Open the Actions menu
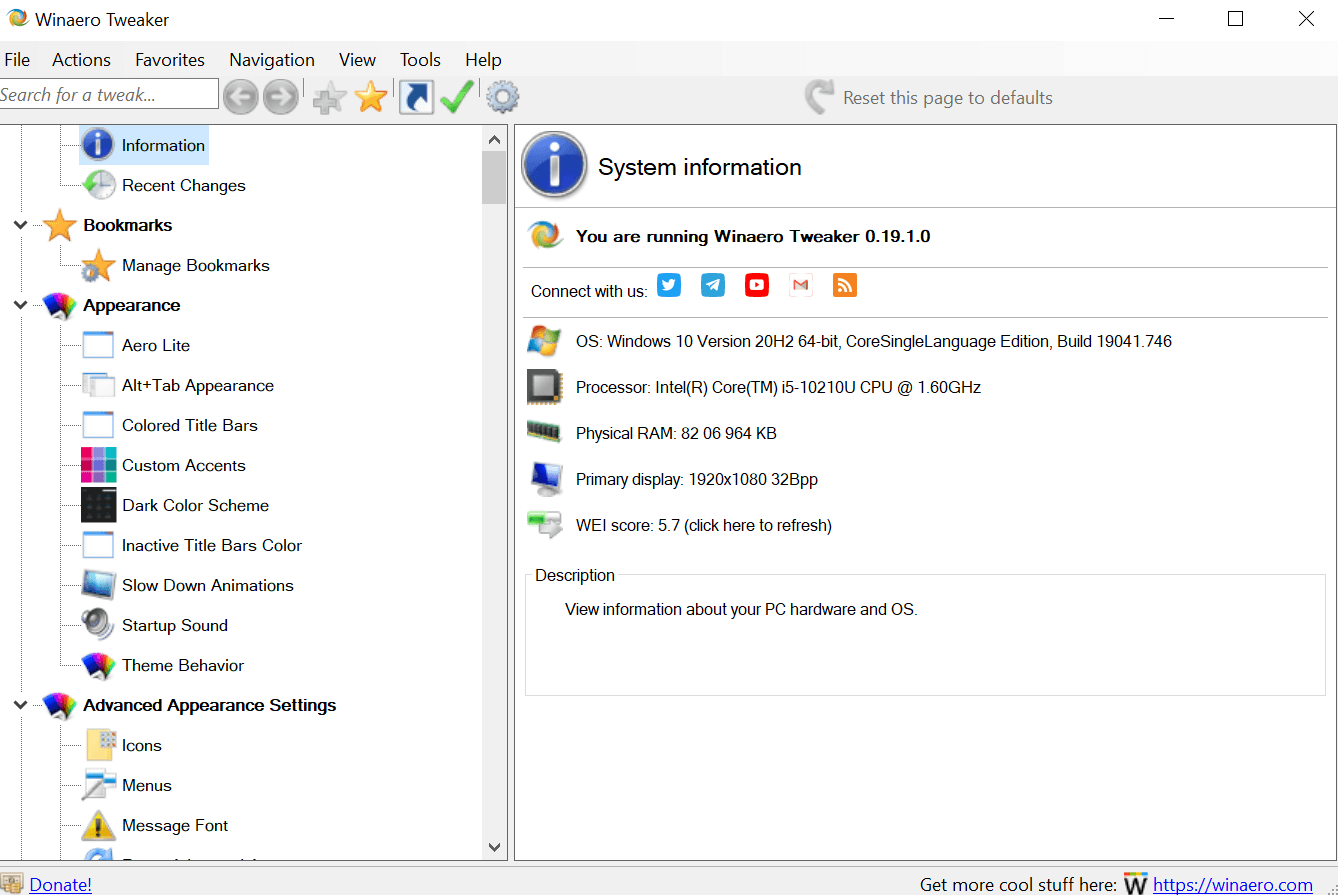 coord(80,59)
